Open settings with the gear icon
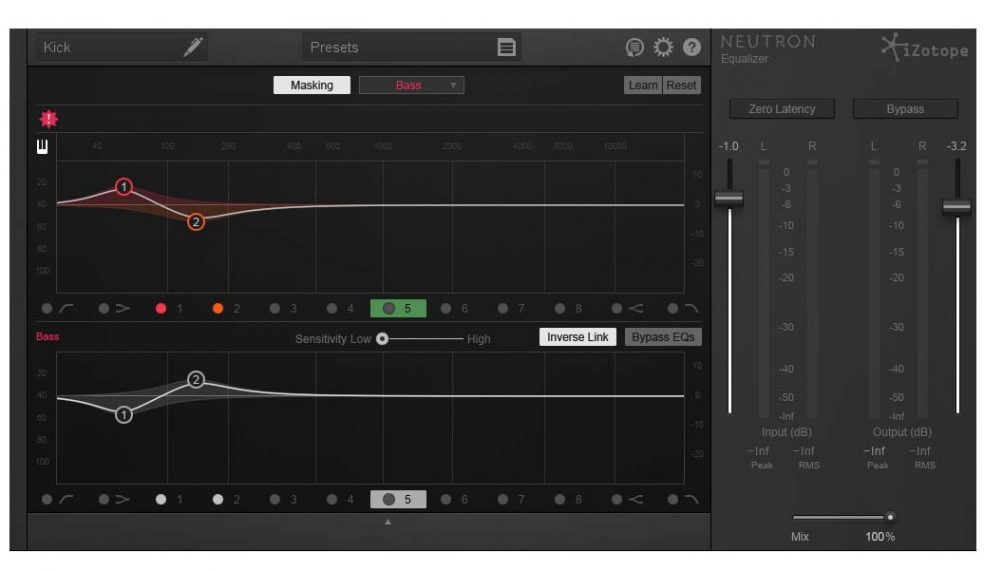984x572 pixels. 663,47
